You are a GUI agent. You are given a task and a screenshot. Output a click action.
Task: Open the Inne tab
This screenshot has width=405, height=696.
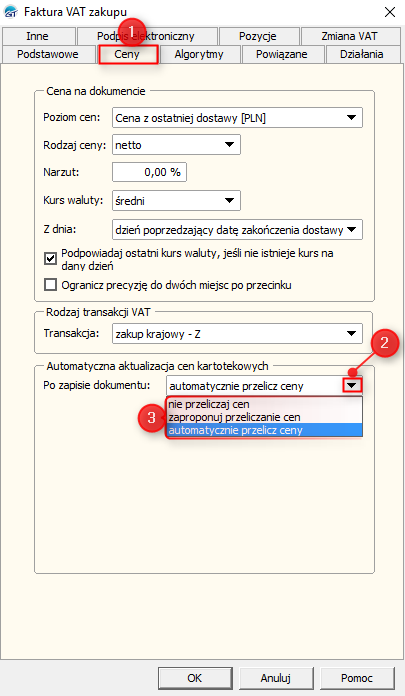pyautogui.click(x=37, y=36)
